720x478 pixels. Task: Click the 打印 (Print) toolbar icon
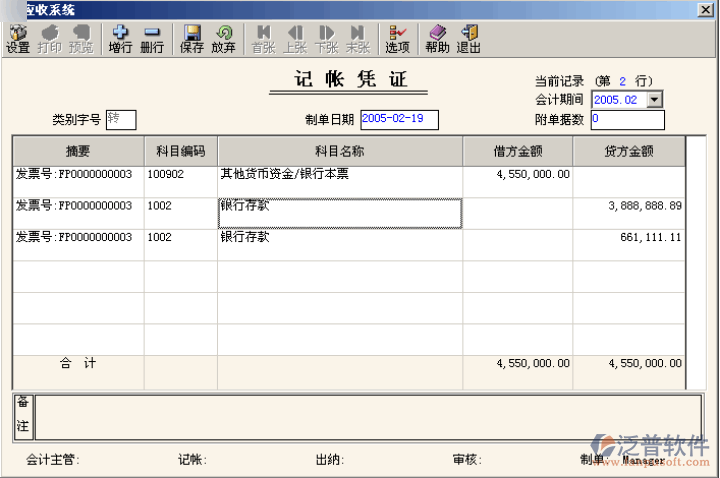point(49,39)
